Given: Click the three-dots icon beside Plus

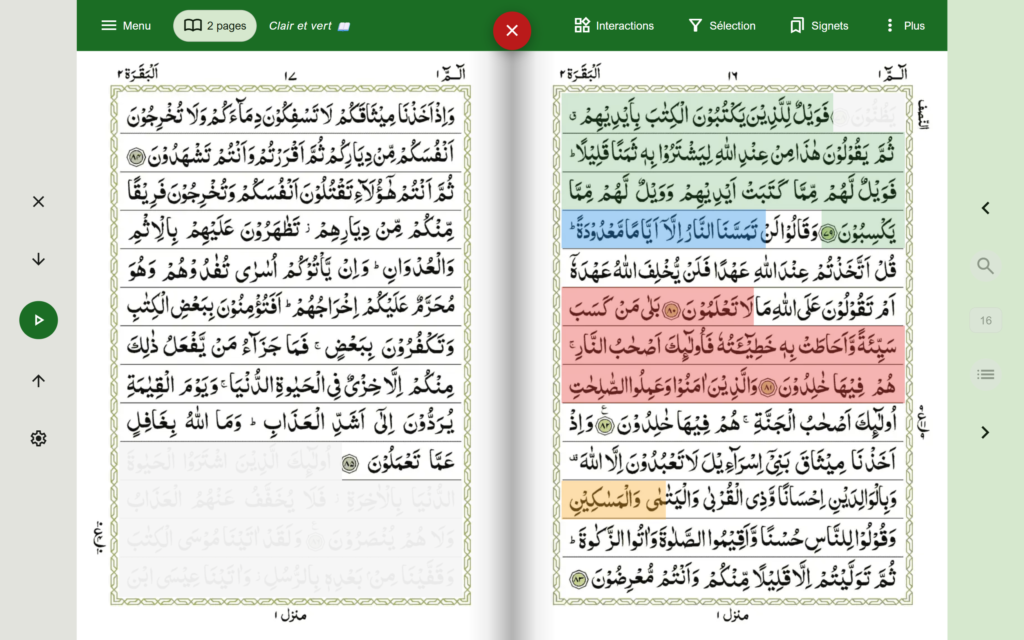Looking at the screenshot, I should (889, 25).
